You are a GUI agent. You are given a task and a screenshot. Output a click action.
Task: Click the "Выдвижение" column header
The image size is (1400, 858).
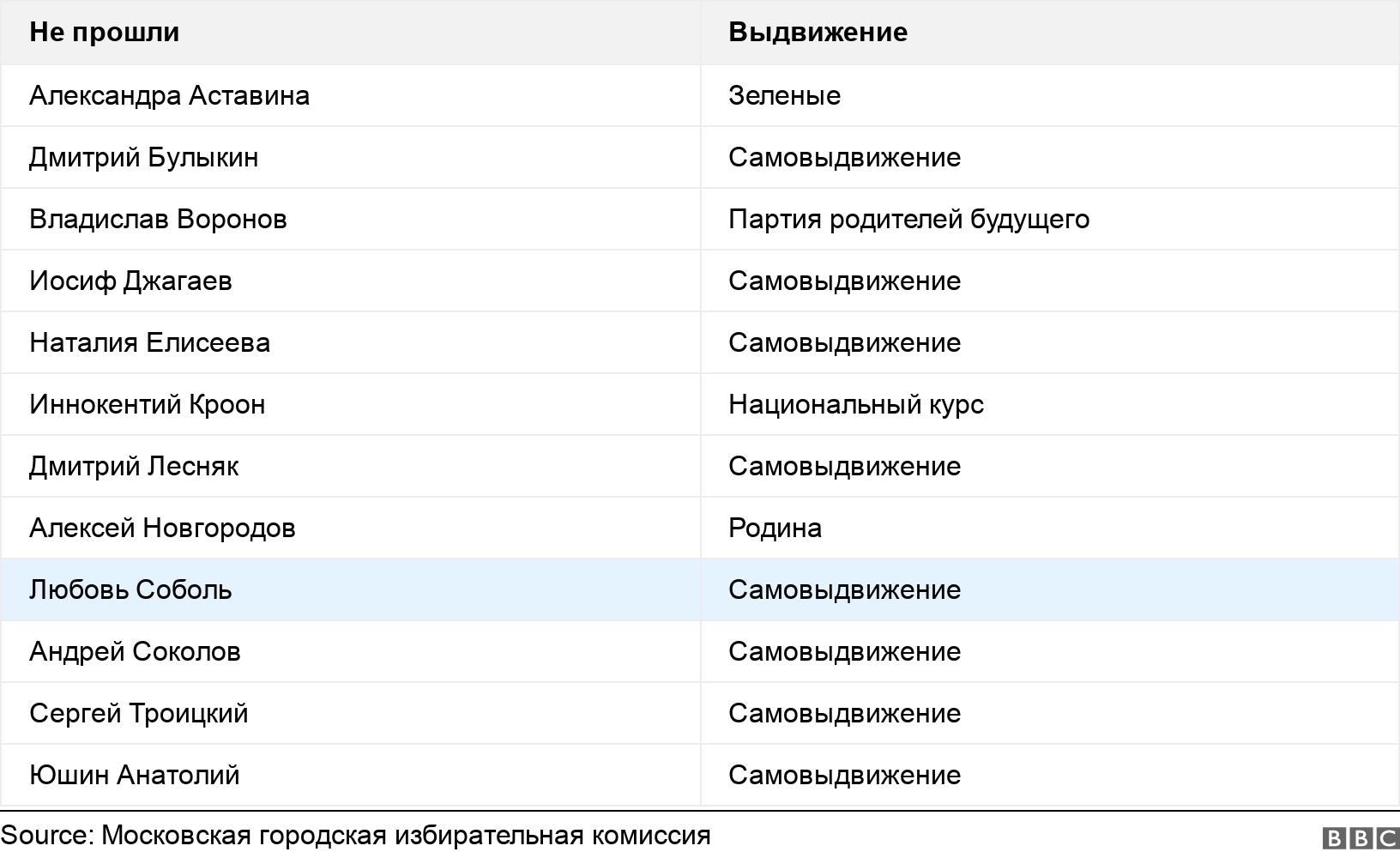818,32
